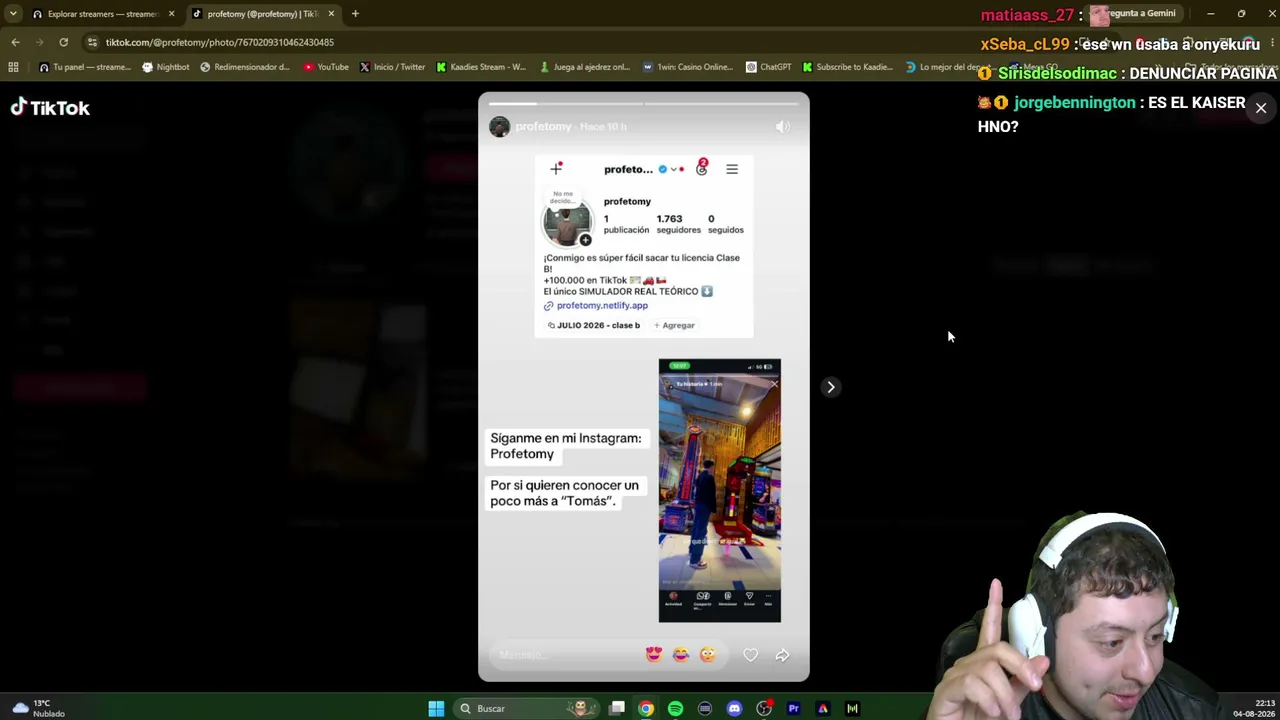
Task: Open Juega al ajedrez online bookmark
Action: click(585, 67)
